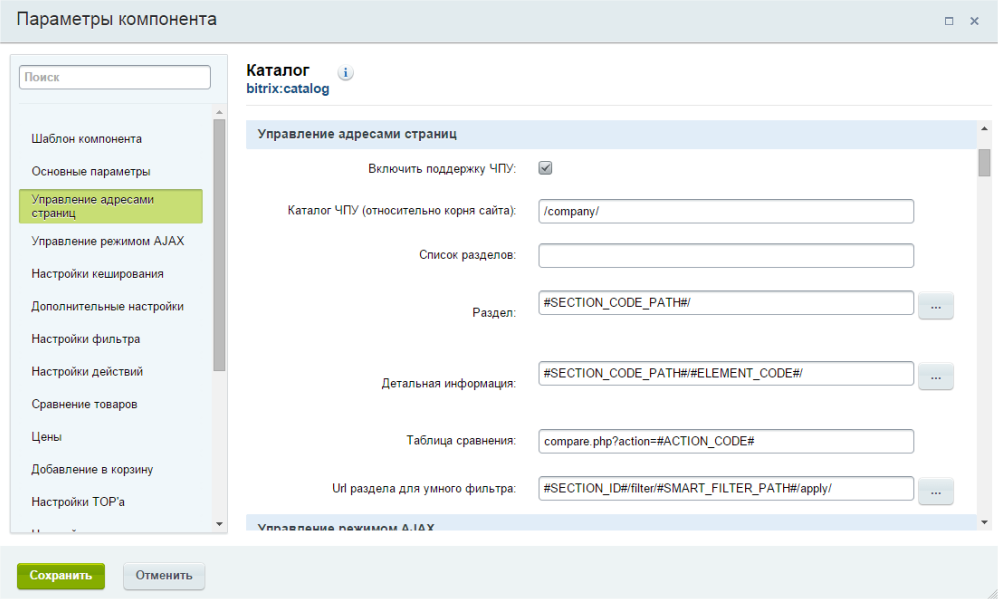Screen dimensions: 998x599
Task: Go to Управление режимом AJAX settings
Action: (108, 241)
